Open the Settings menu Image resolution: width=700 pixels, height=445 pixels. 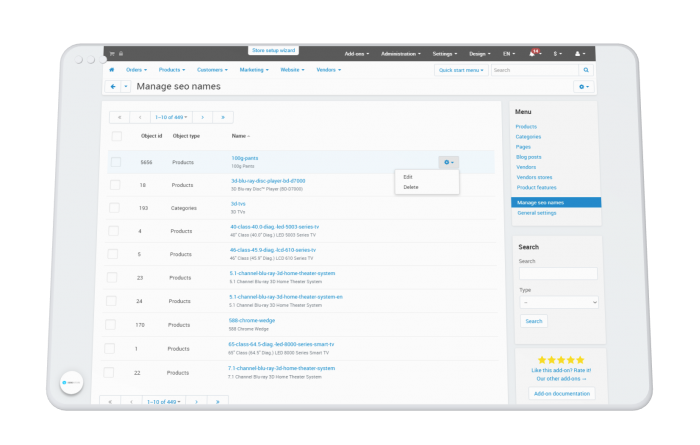point(445,54)
